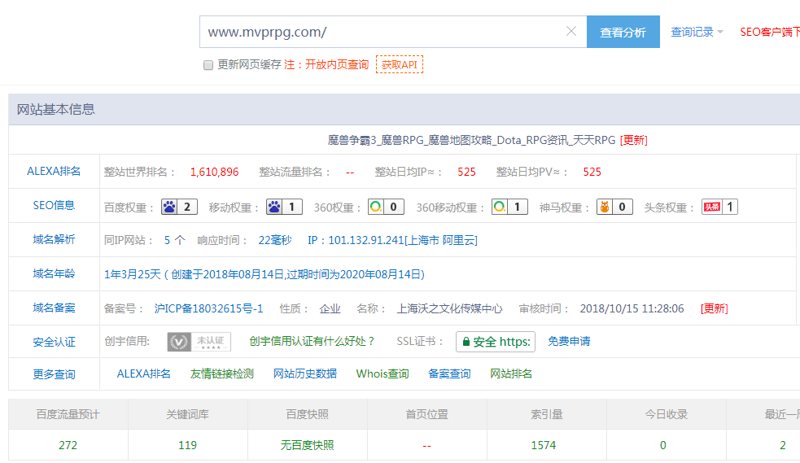The height and width of the screenshot is (463, 800).
Task: Open the Whois查询 link
Action: (x=382, y=374)
